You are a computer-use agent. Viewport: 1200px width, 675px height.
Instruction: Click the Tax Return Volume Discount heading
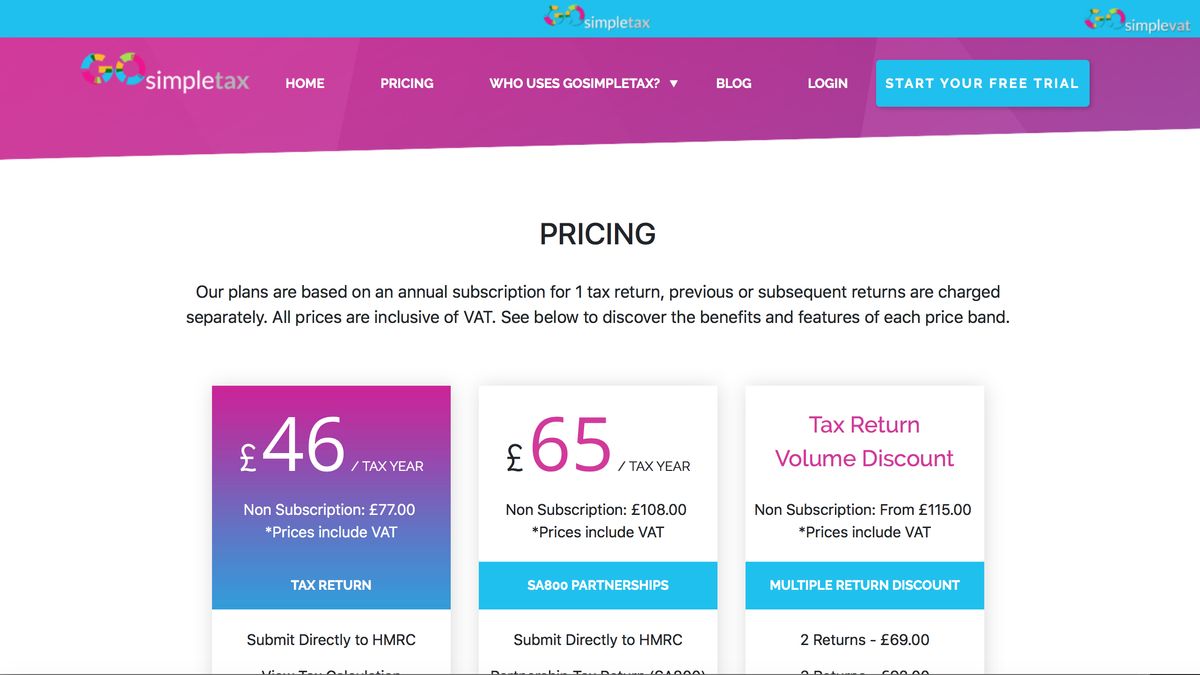pyautogui.click(x=864, y=441)
